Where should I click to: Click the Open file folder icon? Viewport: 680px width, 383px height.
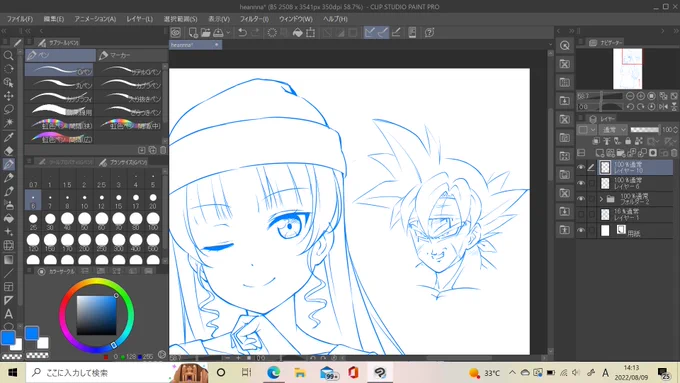point(206,33)
